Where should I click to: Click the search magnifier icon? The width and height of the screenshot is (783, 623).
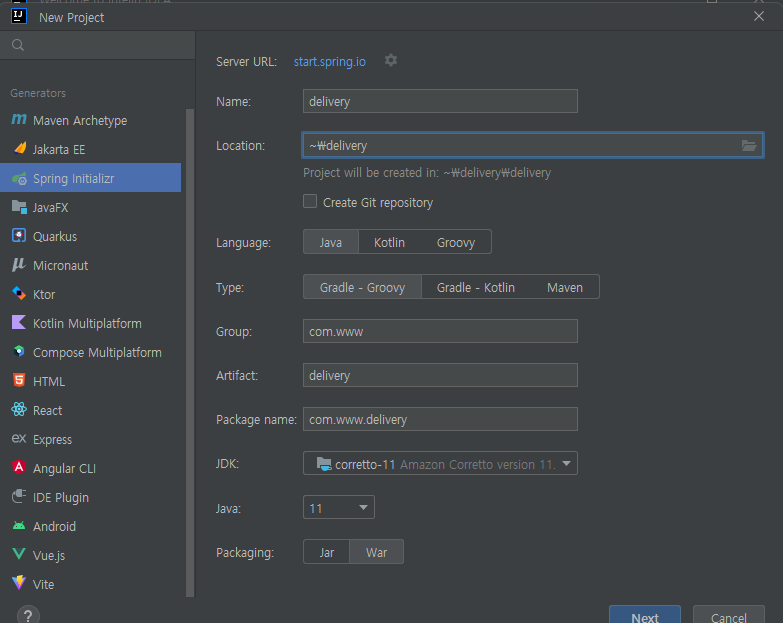coord(17,45)
